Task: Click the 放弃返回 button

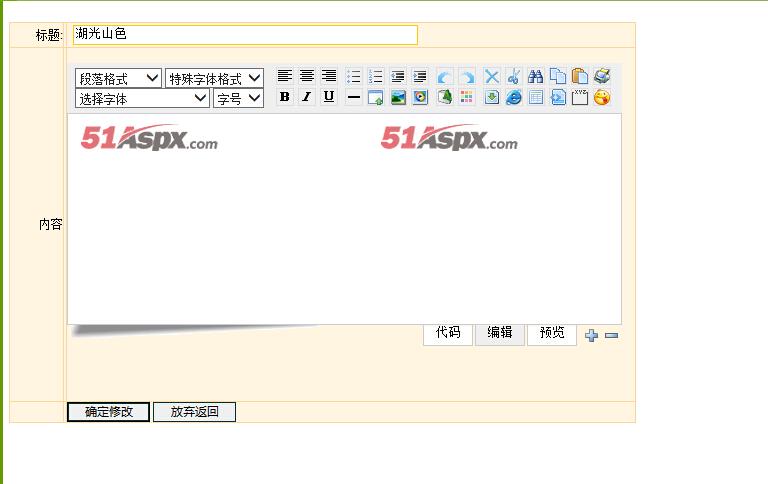Action: click(x=194, y=412)
